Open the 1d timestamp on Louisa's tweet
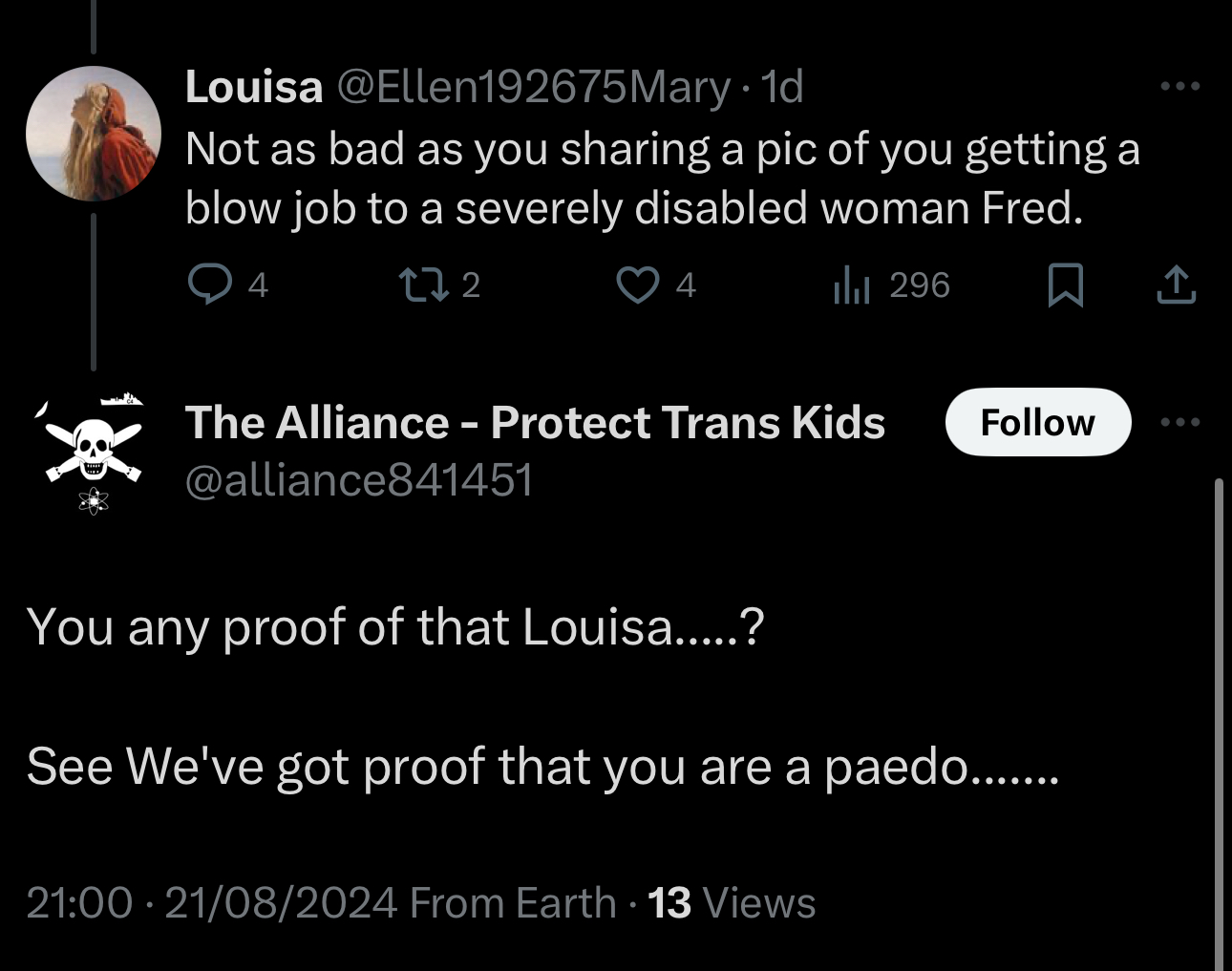The height and width of the screenshot is (971, 1232). 782,88
